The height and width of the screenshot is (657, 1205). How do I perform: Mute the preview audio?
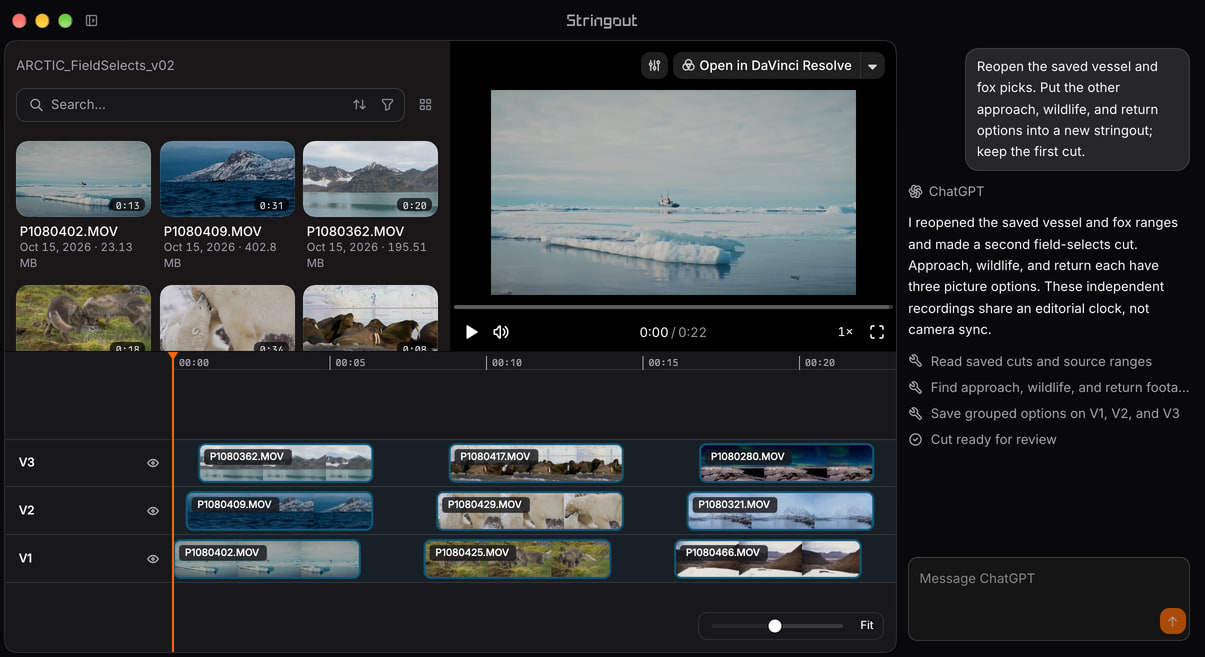click(x=501, y=332)
